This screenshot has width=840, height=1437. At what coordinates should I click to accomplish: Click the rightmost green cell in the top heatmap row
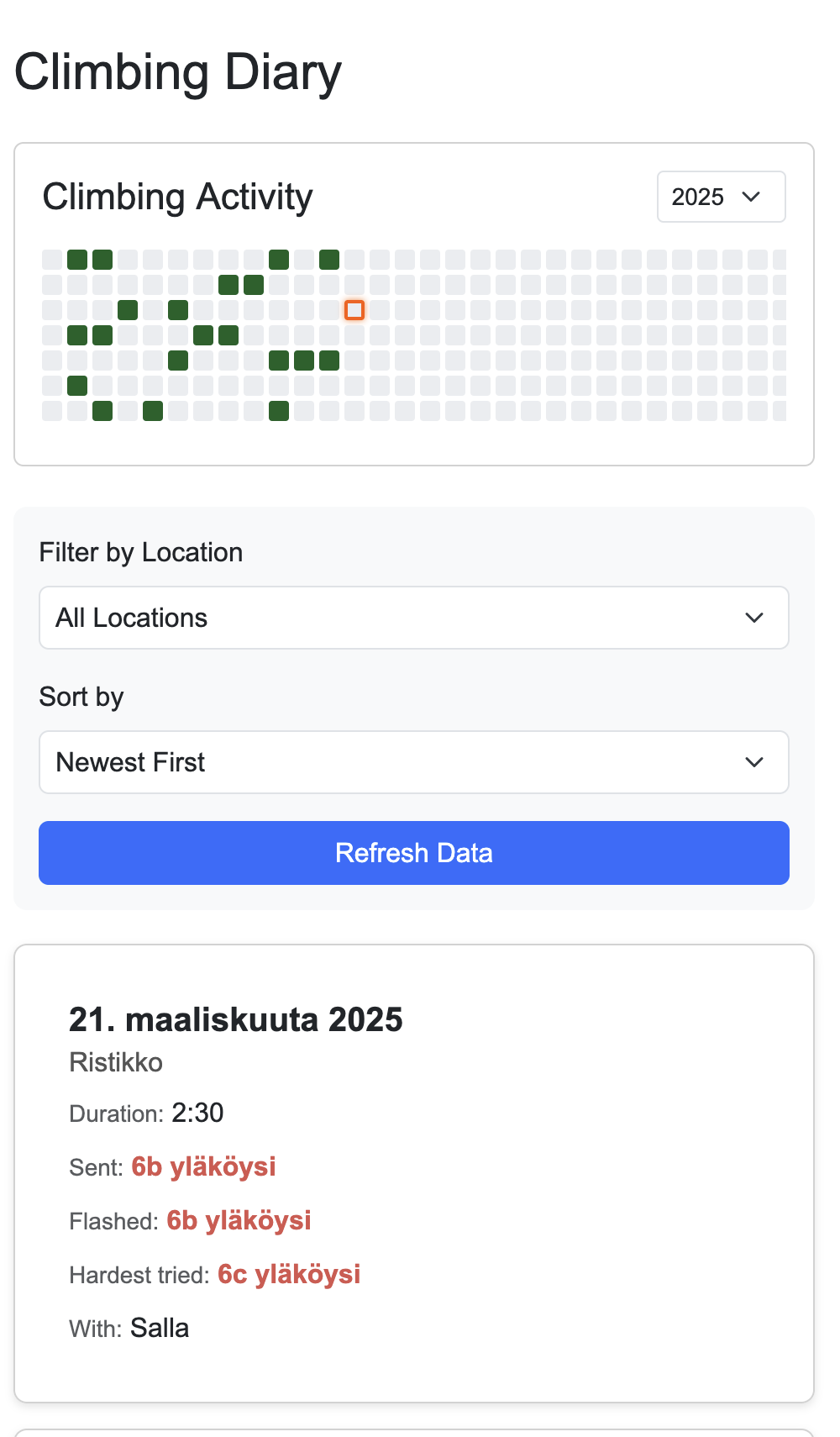[x=329, y=260]
